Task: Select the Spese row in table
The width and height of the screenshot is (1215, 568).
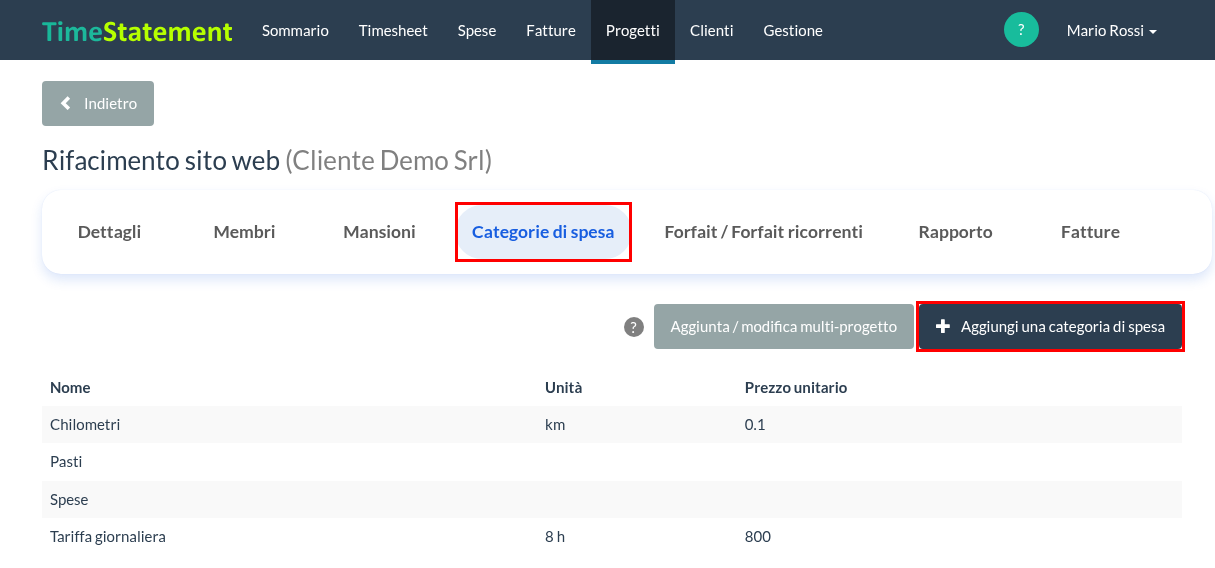Action: pos(612,499)
